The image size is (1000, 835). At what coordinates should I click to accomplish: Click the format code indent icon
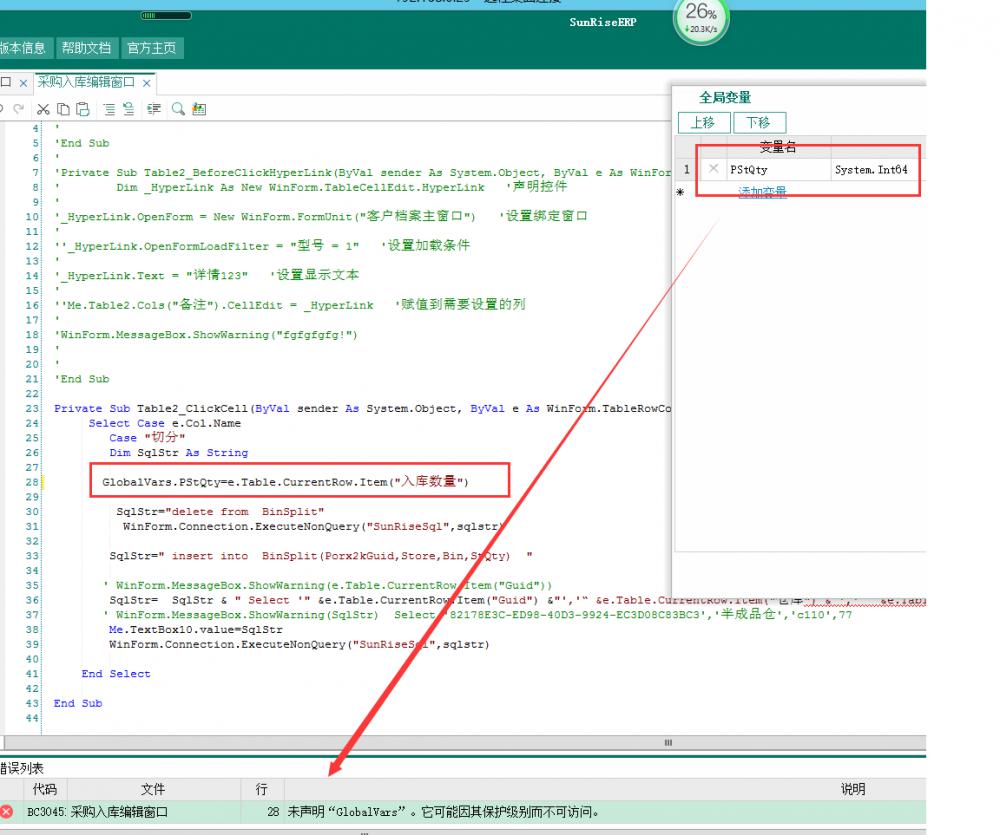click(x=154, y=109)
